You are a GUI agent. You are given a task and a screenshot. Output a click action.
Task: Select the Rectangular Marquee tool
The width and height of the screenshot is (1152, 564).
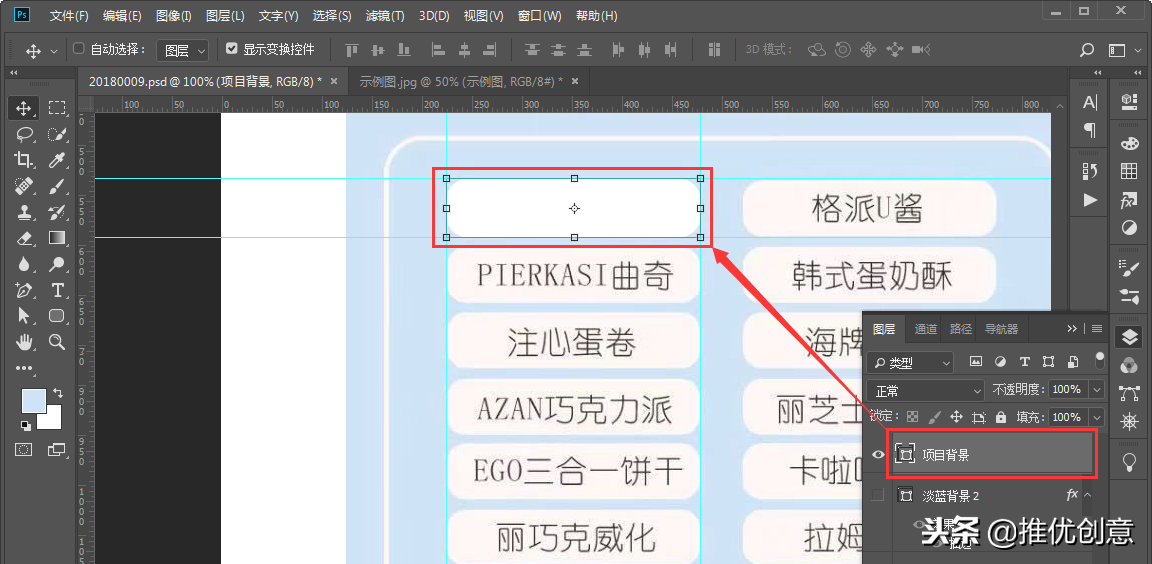(x=57, y=109)
